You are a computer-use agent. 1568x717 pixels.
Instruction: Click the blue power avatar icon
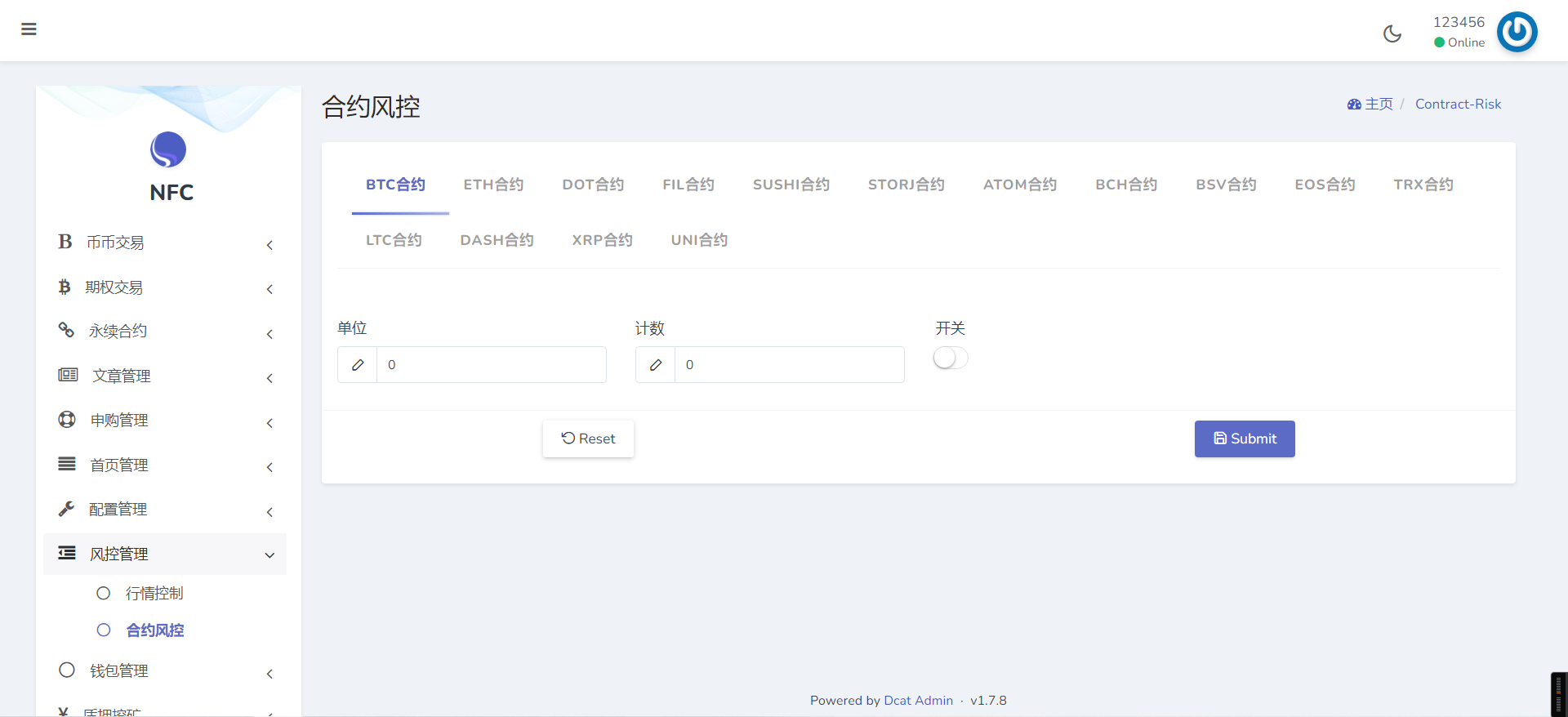pyautogui.click(x=1517, y=32)
